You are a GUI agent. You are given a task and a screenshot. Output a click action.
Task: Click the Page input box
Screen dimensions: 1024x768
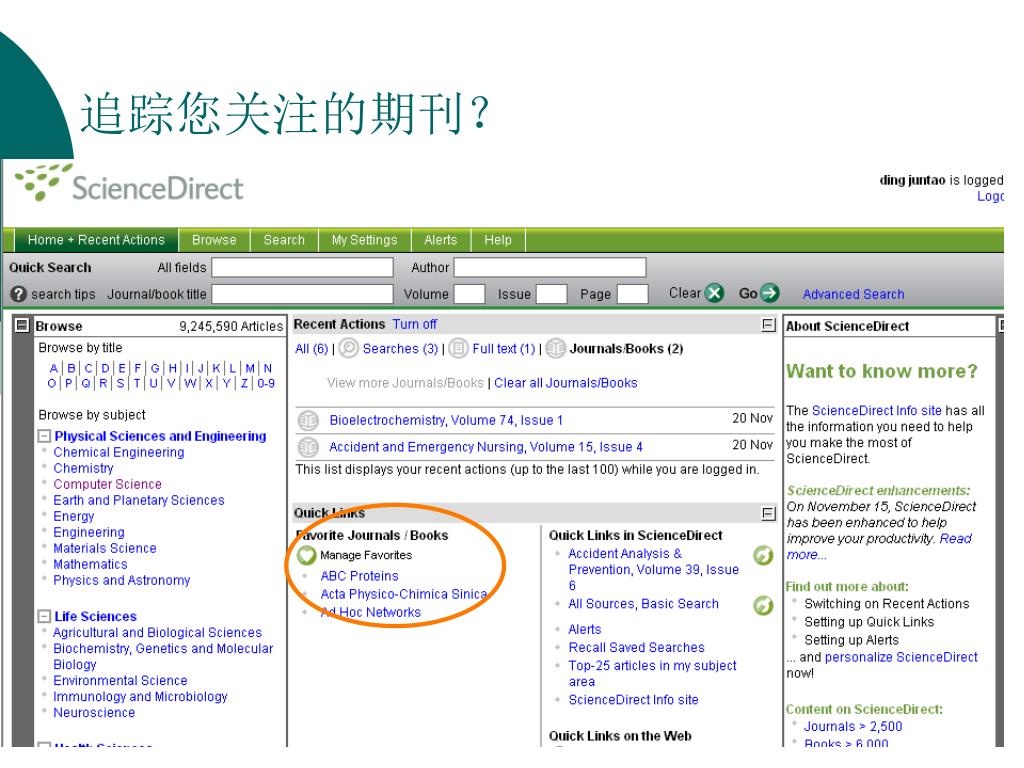(x=632, y=294)
